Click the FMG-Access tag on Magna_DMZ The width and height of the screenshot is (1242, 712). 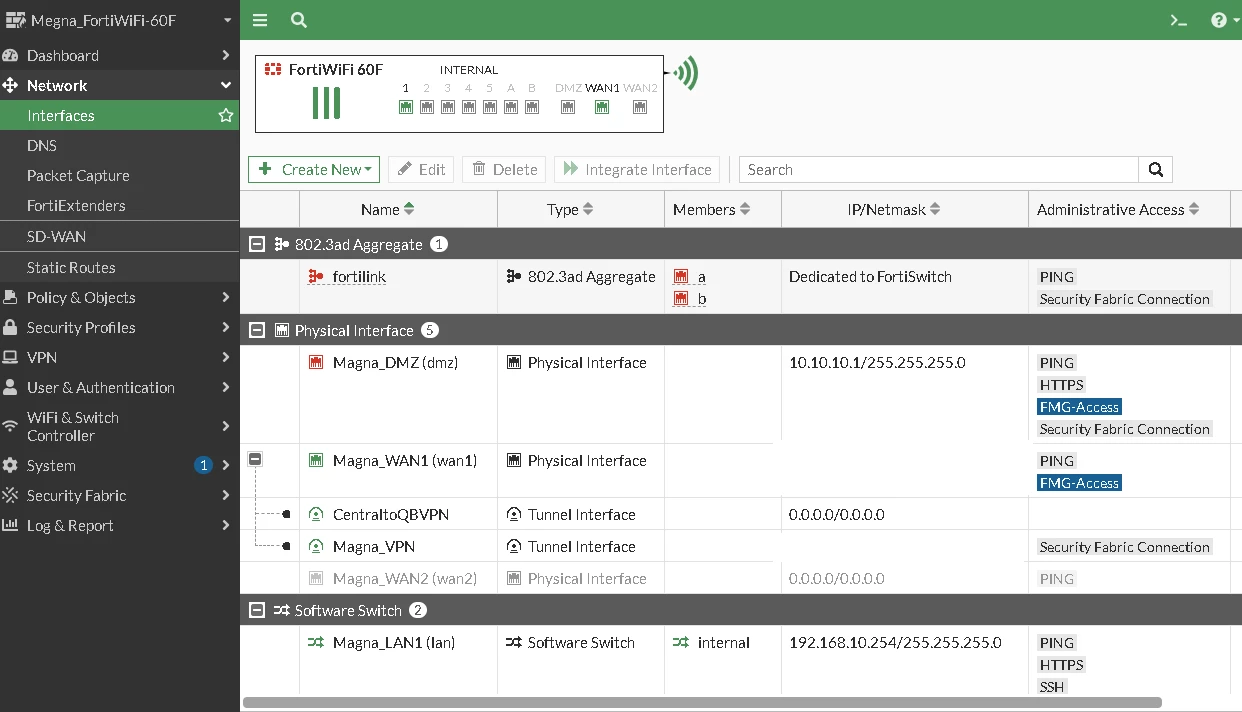(1079, 407)
